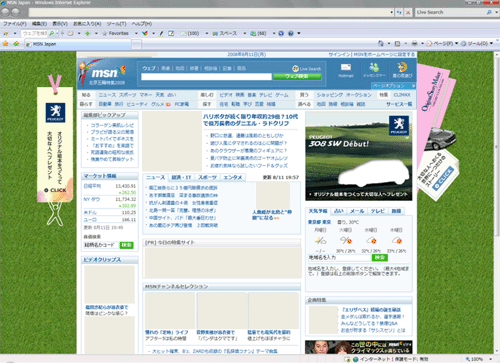Open the Print button dropdown arrow
This screenshot has width=500, height=363.
(422, 44)
